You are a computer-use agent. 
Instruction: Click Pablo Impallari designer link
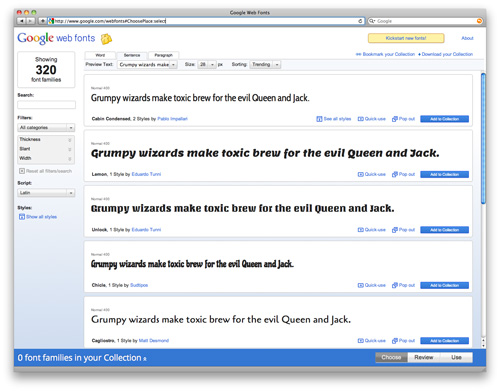[172, 119]
